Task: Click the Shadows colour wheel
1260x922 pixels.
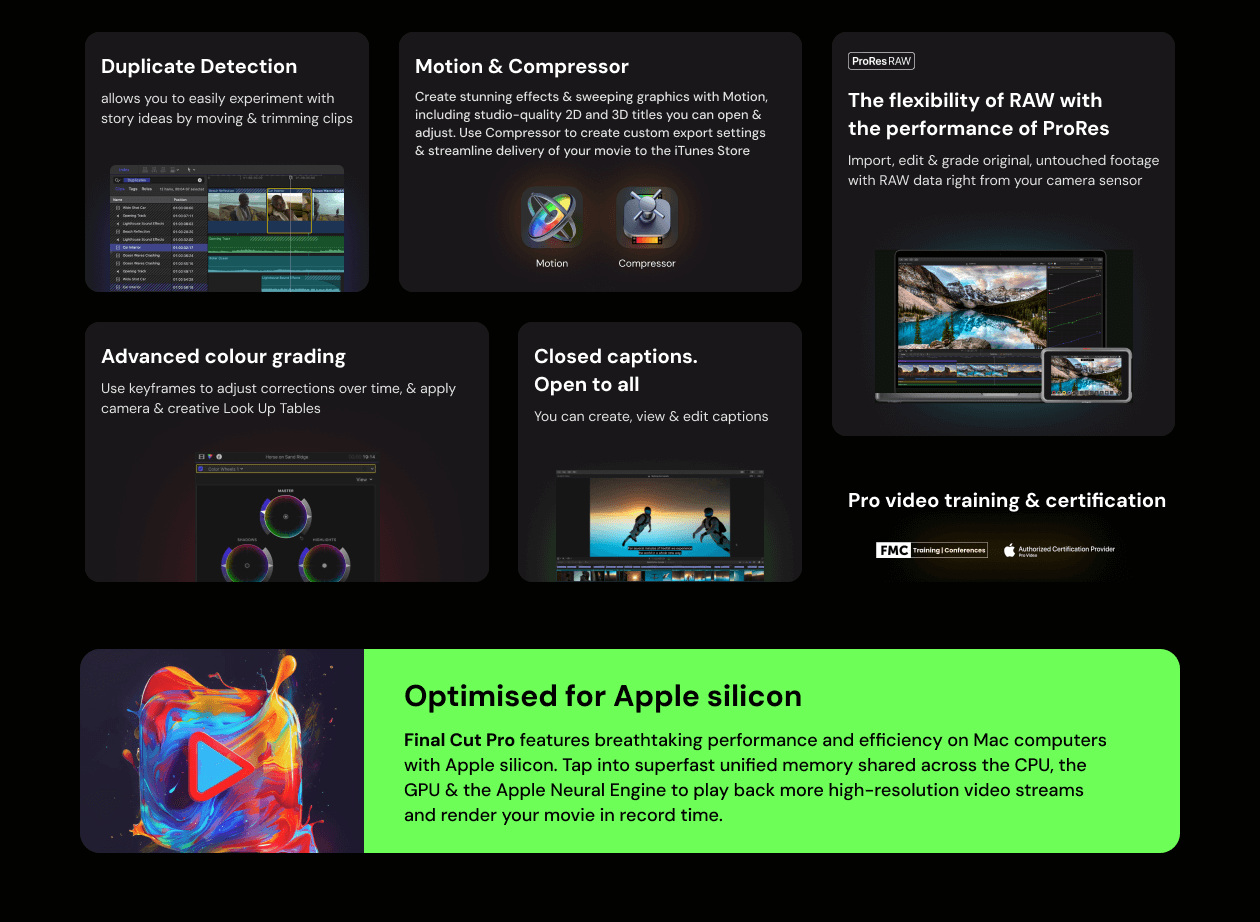Action: pos(247,563)
